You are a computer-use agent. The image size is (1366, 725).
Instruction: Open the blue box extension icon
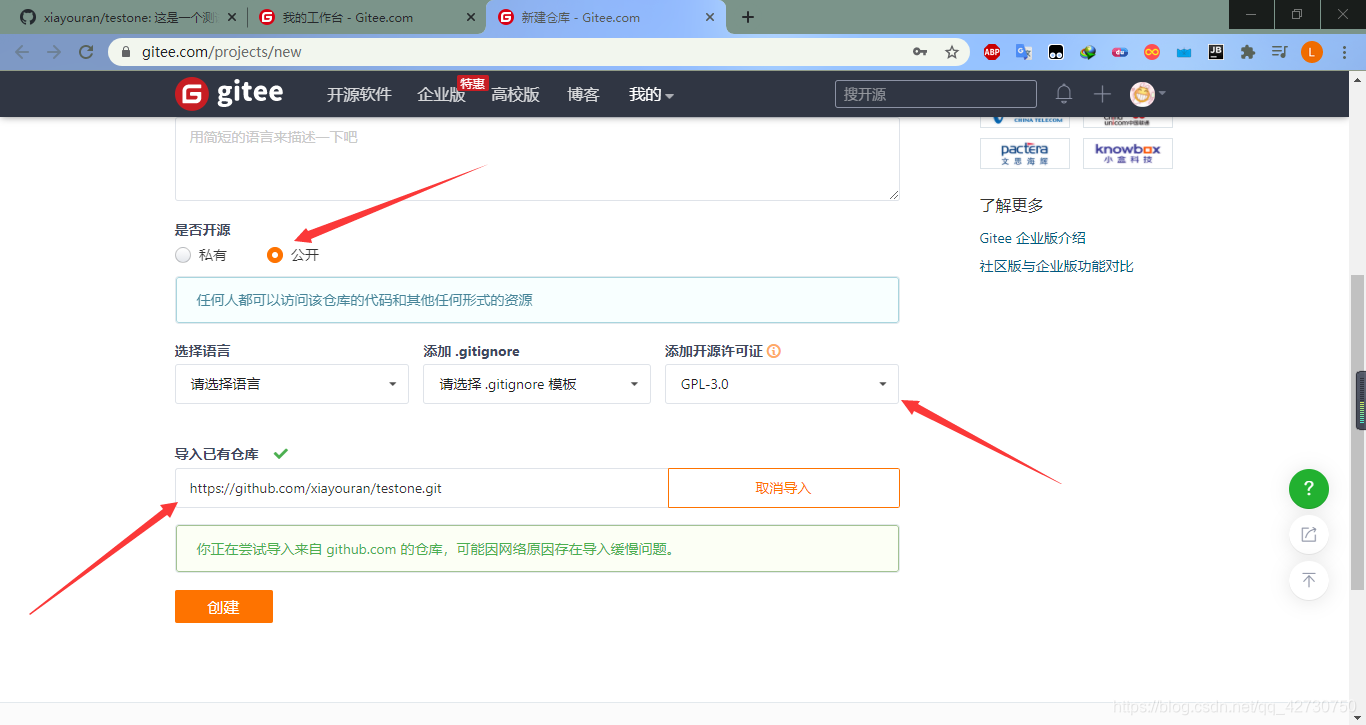(x=1184, y=52)
